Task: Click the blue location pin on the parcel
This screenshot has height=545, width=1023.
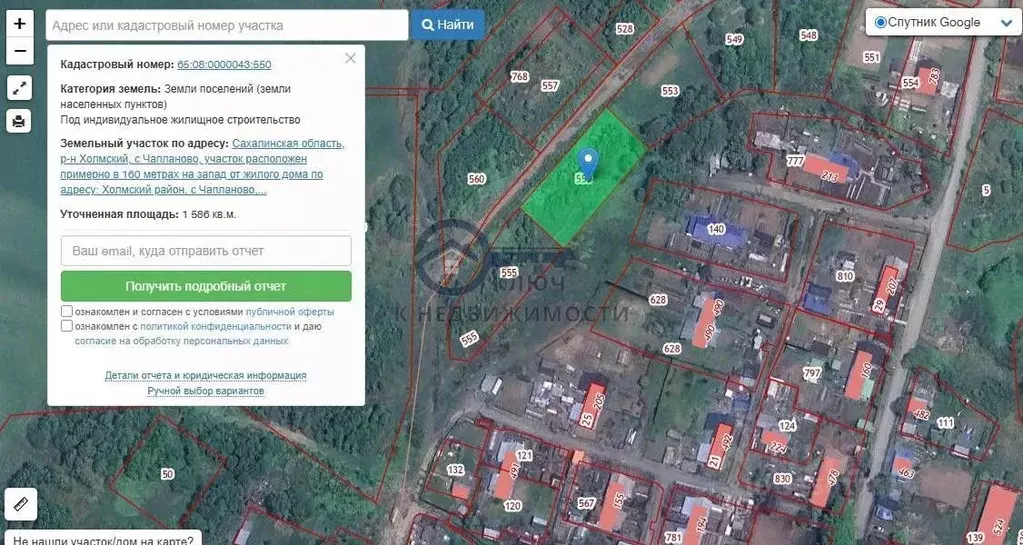Action: tap(588, 163)
